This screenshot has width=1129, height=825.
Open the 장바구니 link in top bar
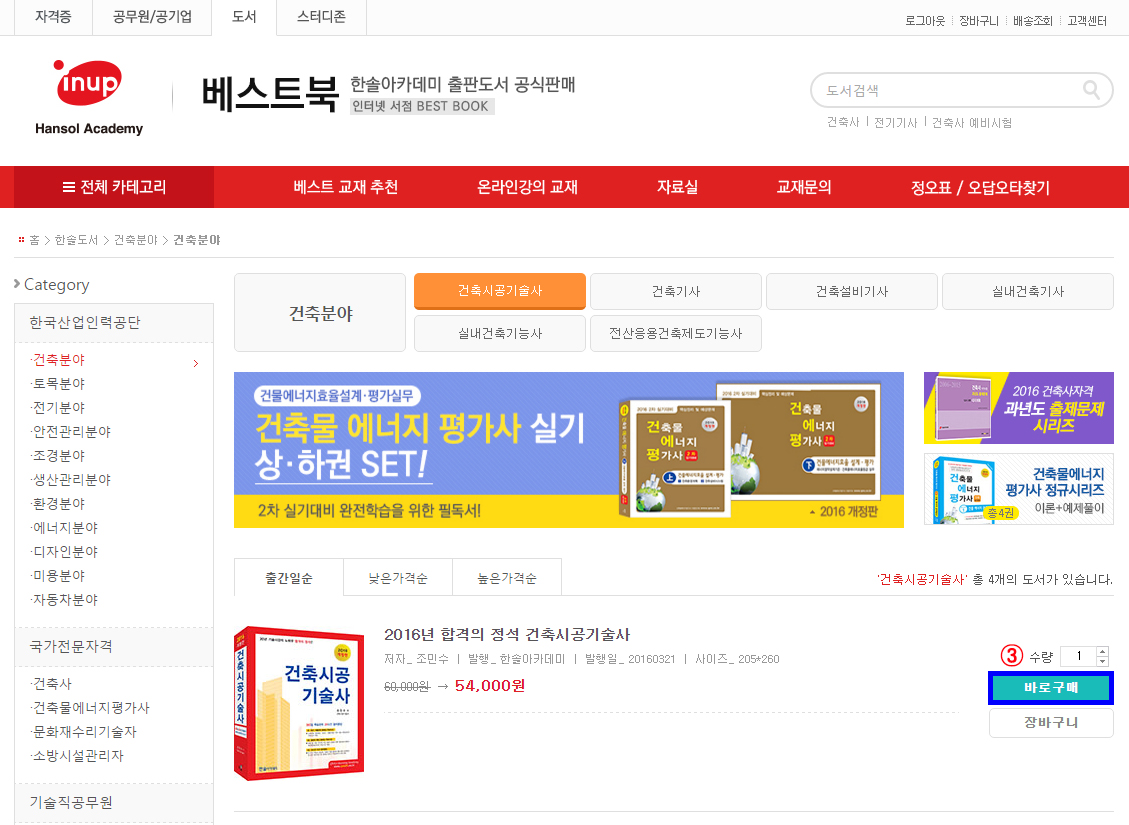tap(979, 21)
